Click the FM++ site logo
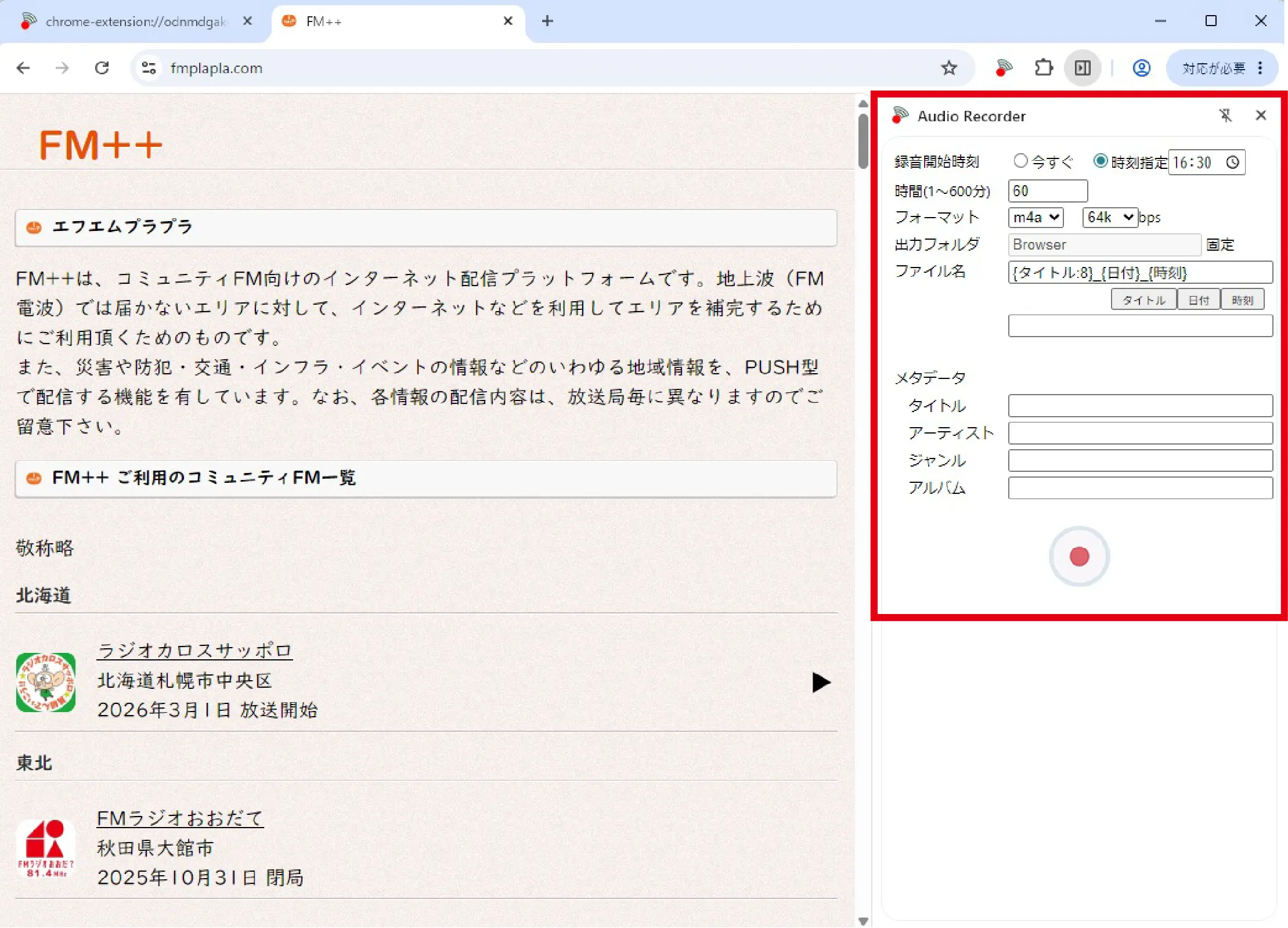 pos(101,145)
